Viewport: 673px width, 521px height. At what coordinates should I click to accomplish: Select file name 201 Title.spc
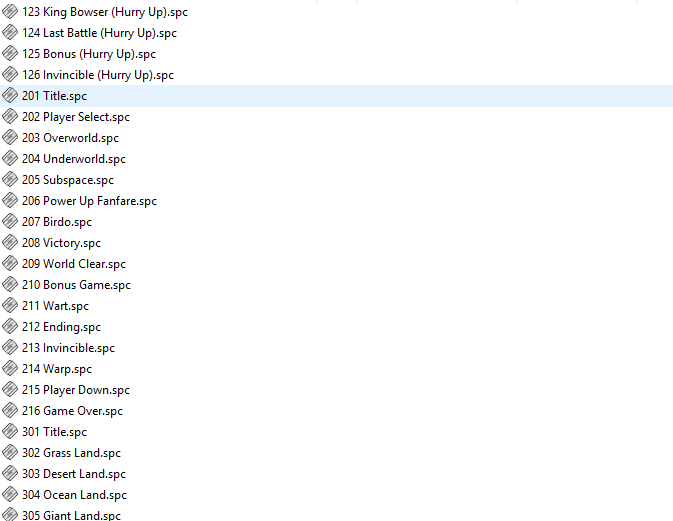pos(54,96)
